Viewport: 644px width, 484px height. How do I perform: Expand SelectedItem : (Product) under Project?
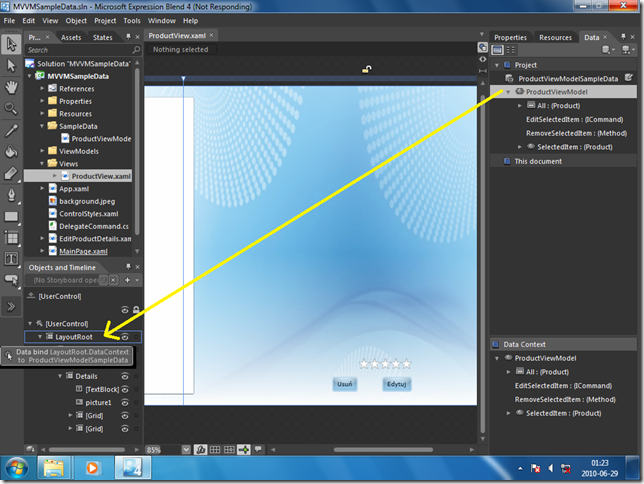(520, 147)
